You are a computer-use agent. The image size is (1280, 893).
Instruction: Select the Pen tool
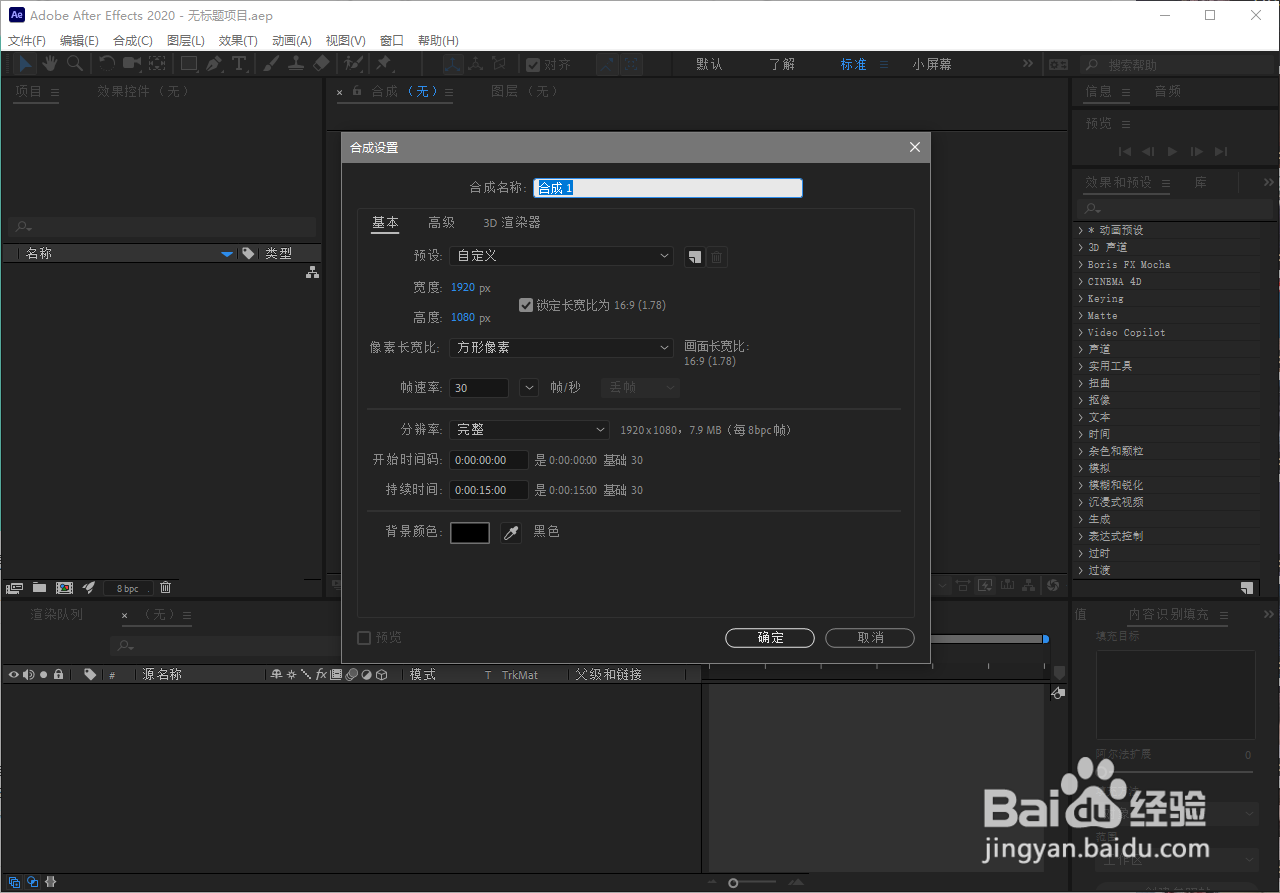tap(215, 63)
